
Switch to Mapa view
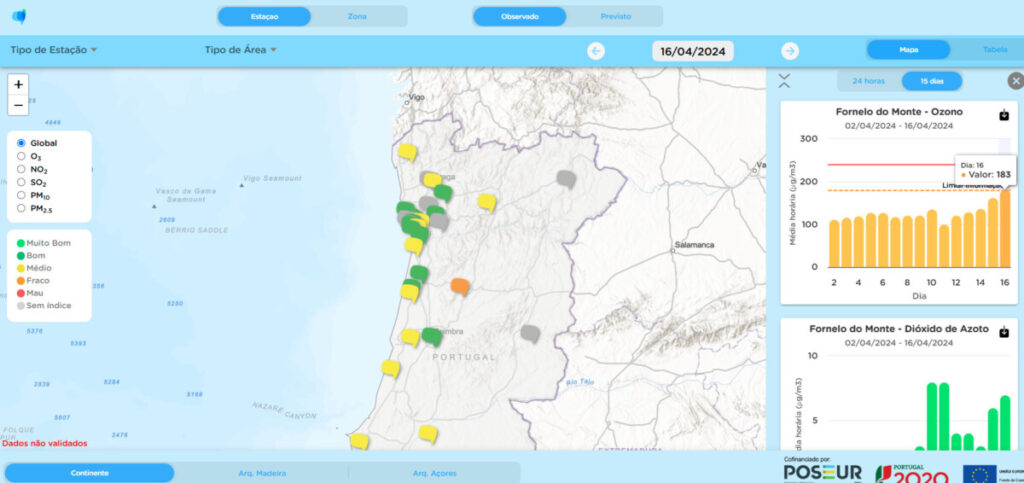click(x=908, y=50)
